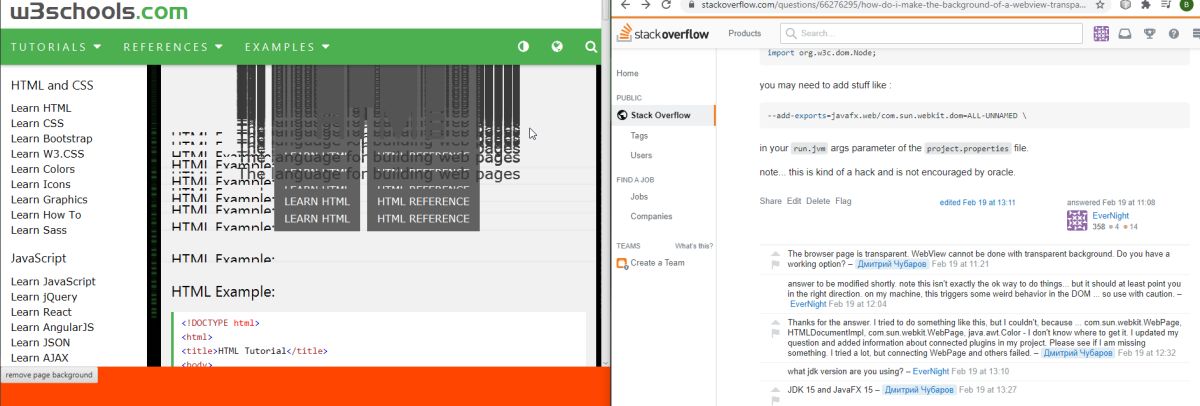Open Learn AngularJS in sidebar
This screenshot has width=1200, height=406.
coord(52,327)
